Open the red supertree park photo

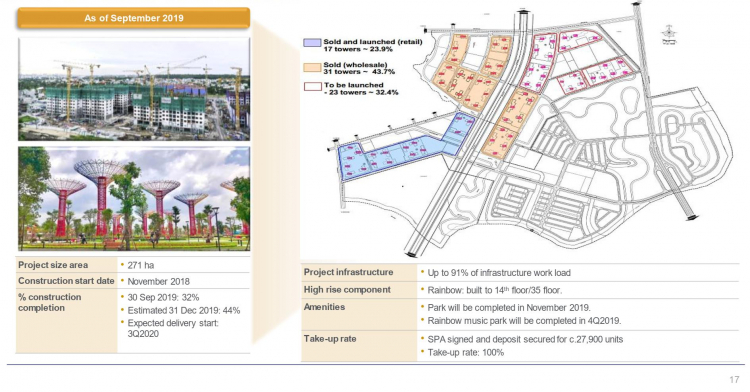[x=134, y=199]
